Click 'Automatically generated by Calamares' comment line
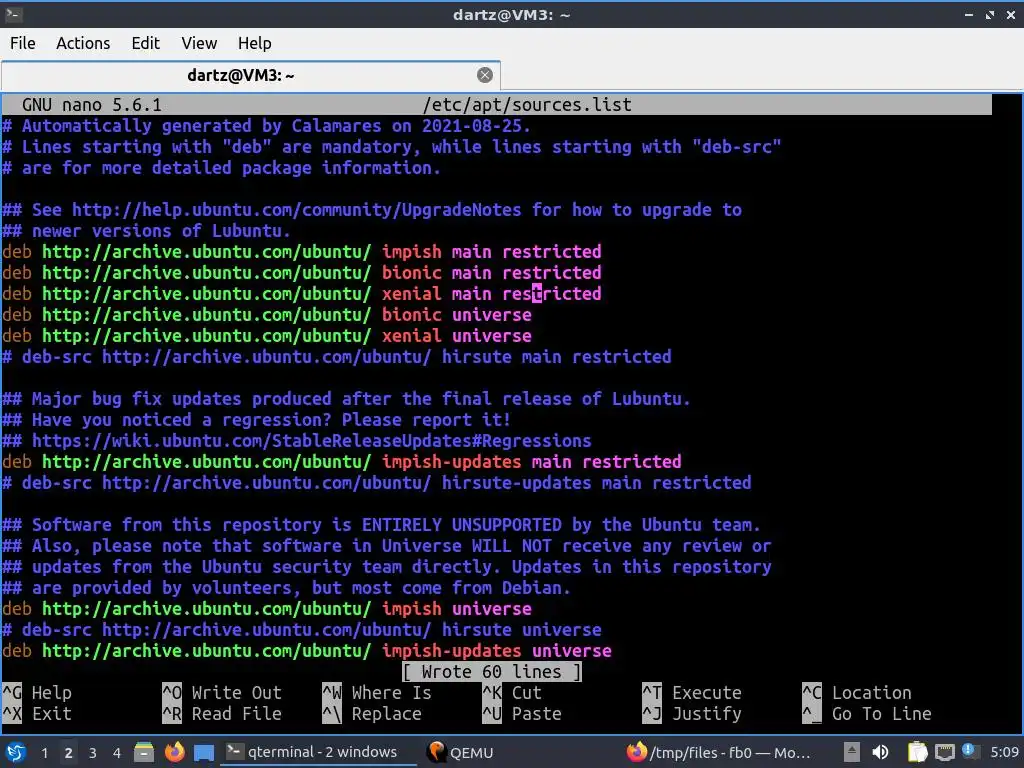The height and width of the screenshot is (768, 1024). pyautogui.click(x=266, y=125)
